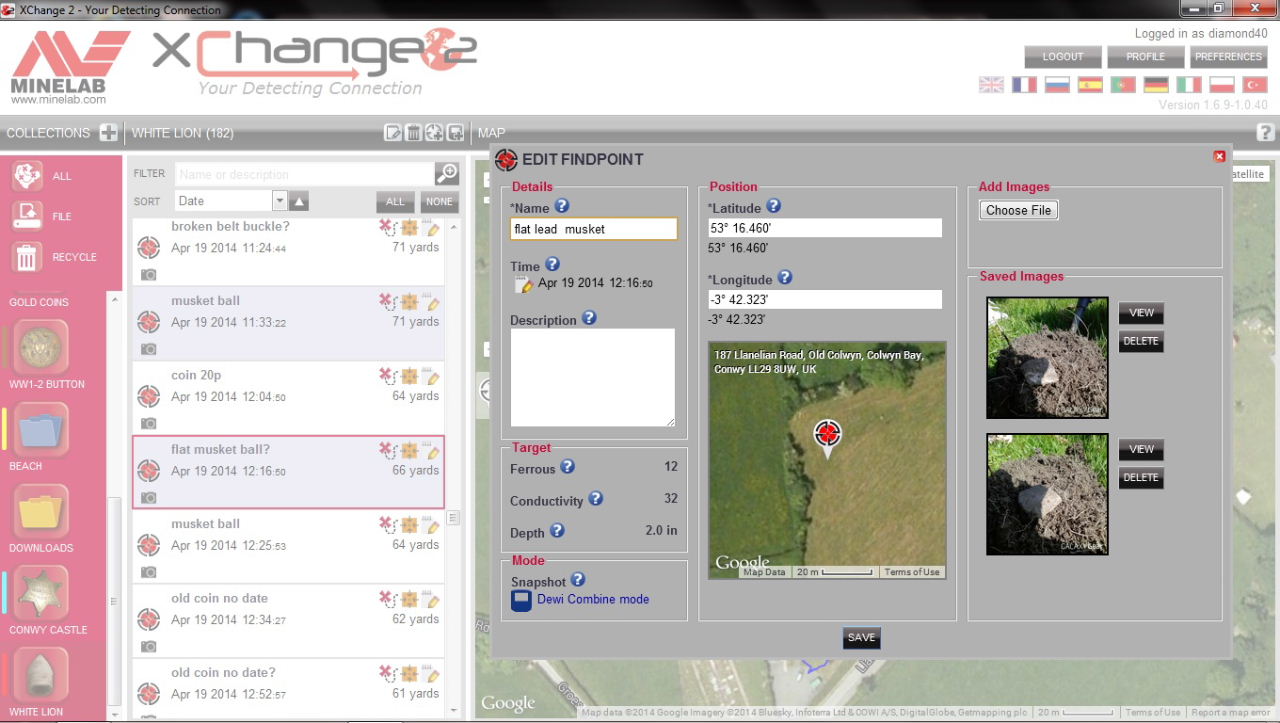Open the second saved image thumbnail

click(x=1047, y=494)
